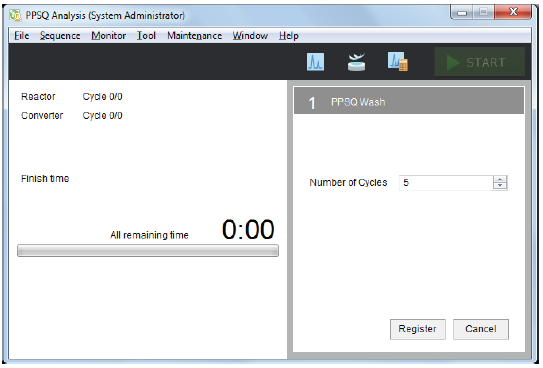Click the Cancel button

481,329
